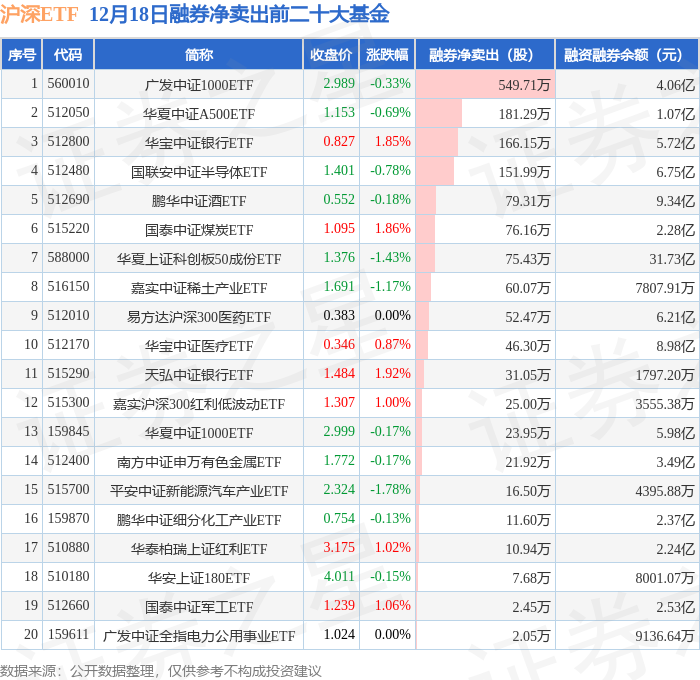
Task: Click net short sale 2.05万
Action: coord(531,636)
